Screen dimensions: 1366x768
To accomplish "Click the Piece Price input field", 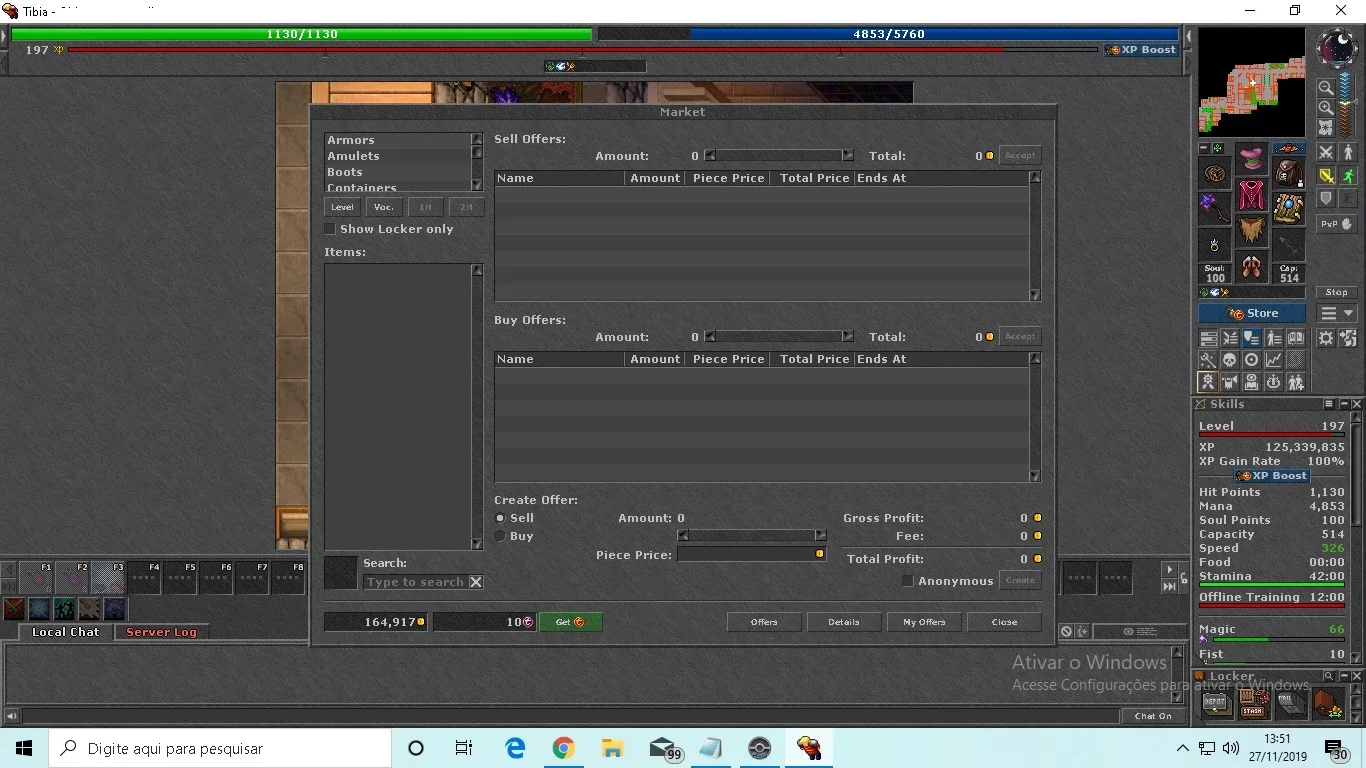I will pos(752,554).
